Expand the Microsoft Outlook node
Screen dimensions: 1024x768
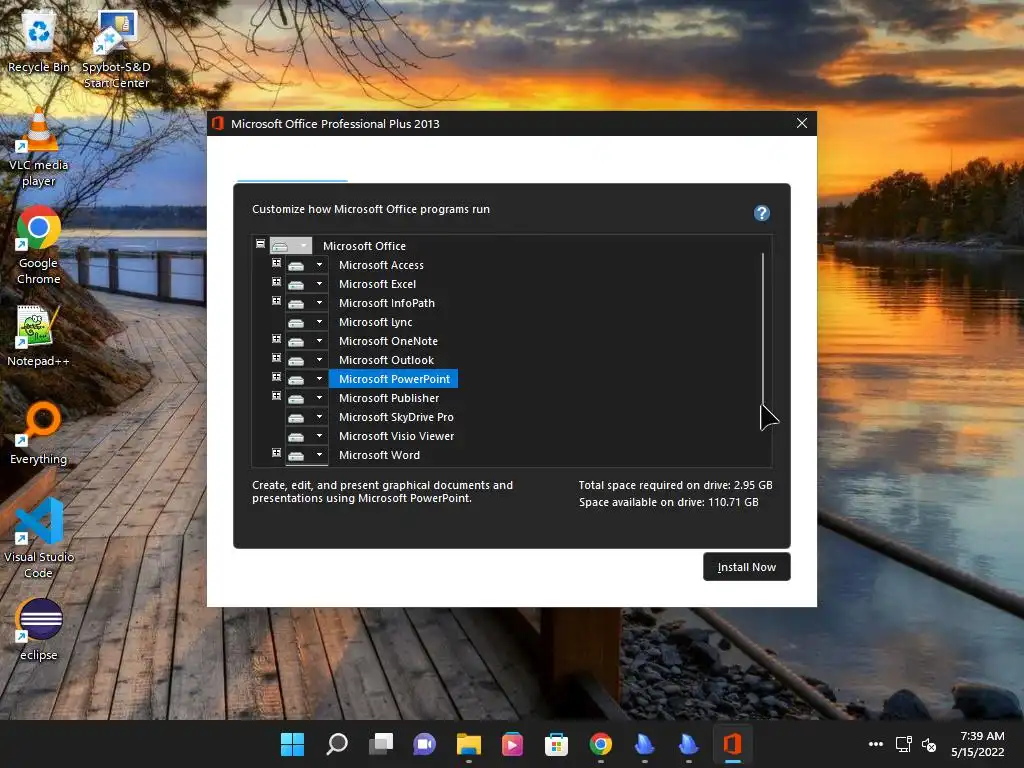coord(276,358)
